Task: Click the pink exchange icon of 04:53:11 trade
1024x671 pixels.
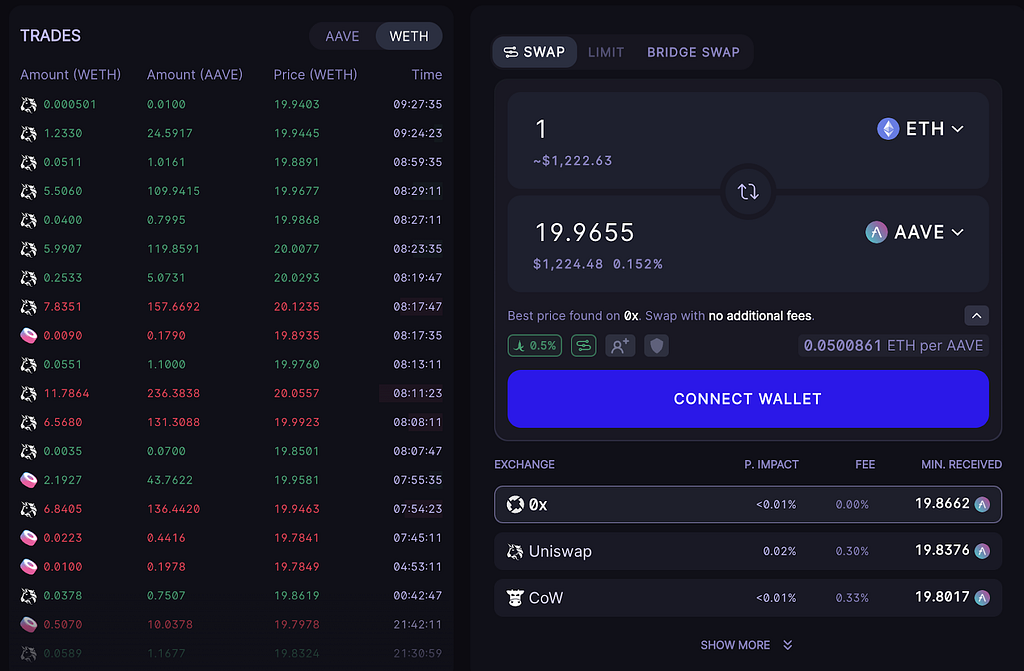Action: pos(28,566)
